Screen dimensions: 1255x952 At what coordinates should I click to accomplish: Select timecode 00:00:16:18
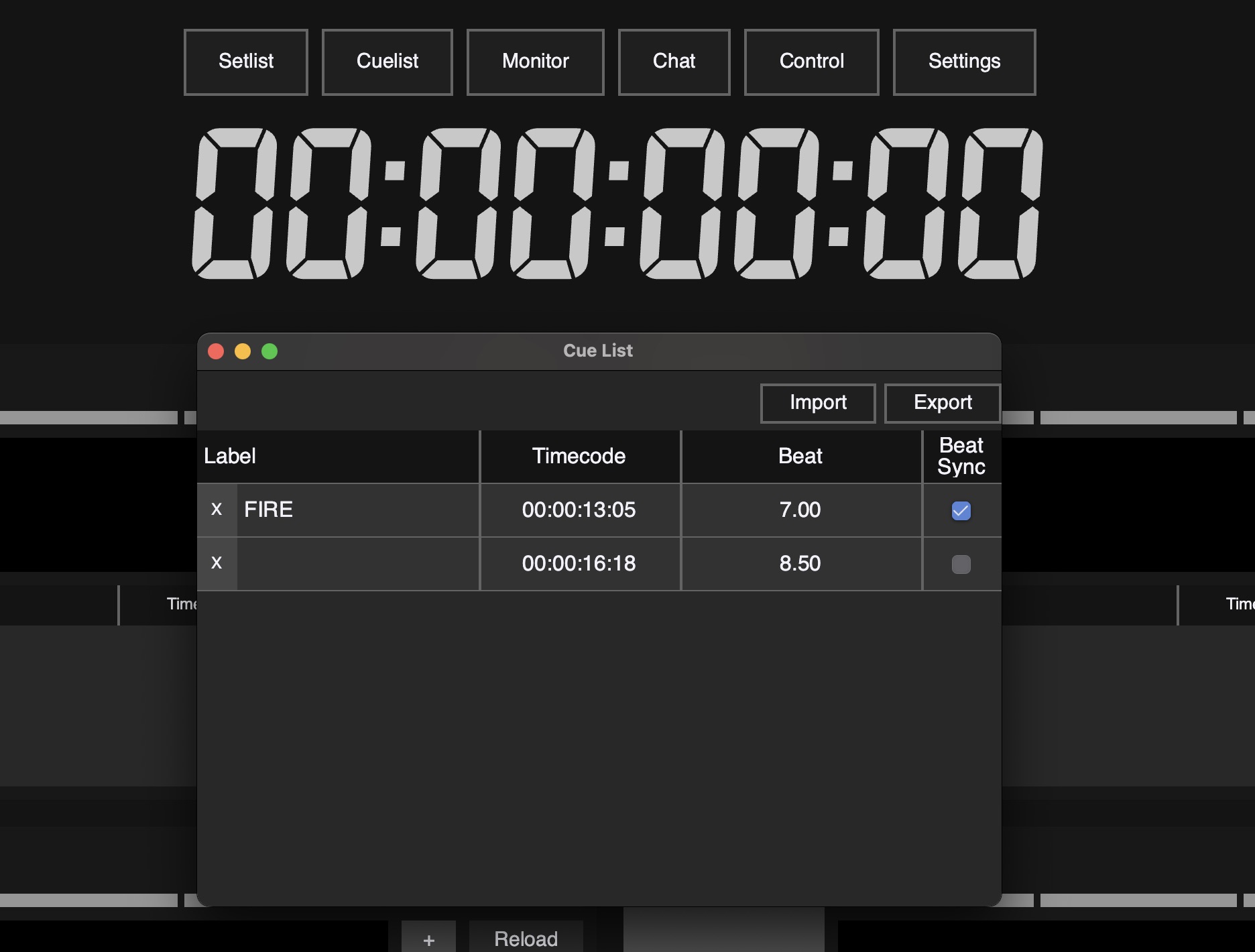[580, 563]
